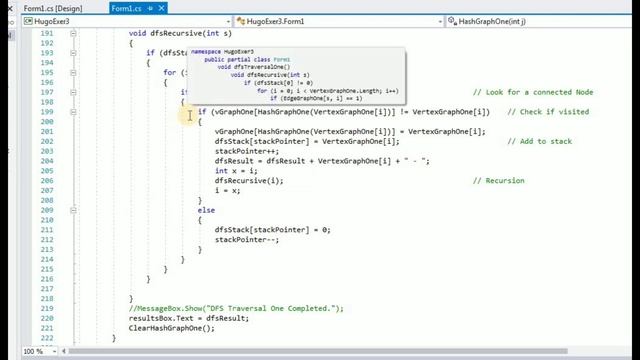Viewport: 640px width, 360px height.
Task: Click the class icon beside HugoExer3.Form1
Action: coord(241,21)
